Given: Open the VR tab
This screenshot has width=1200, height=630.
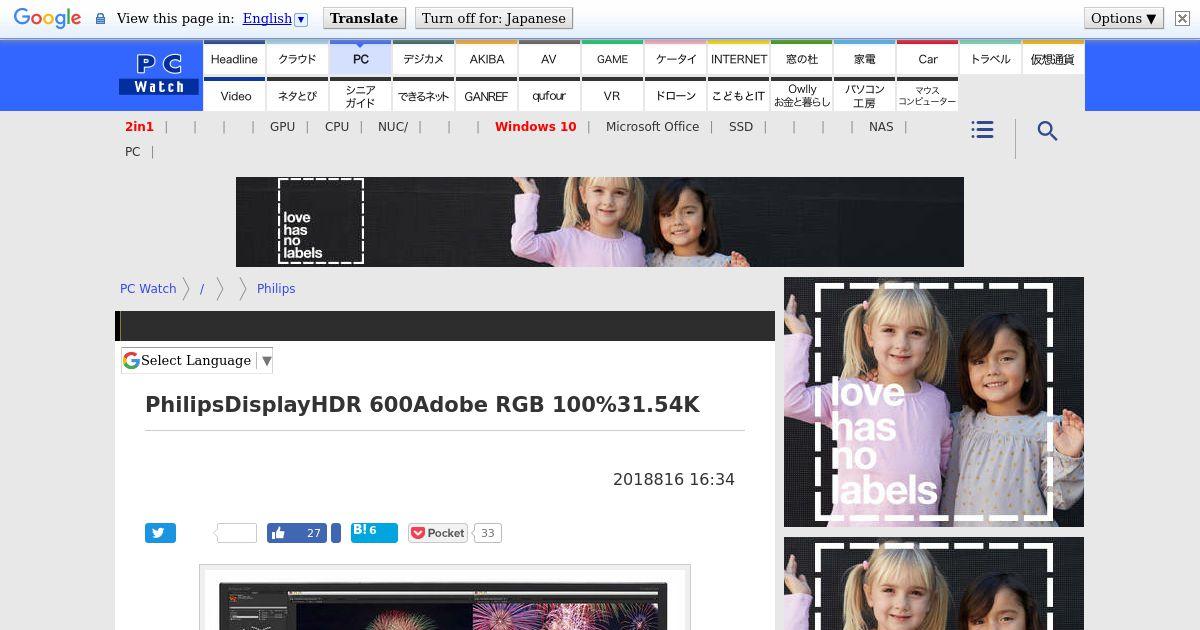Looking at the screenshot, I should point(612,95).
